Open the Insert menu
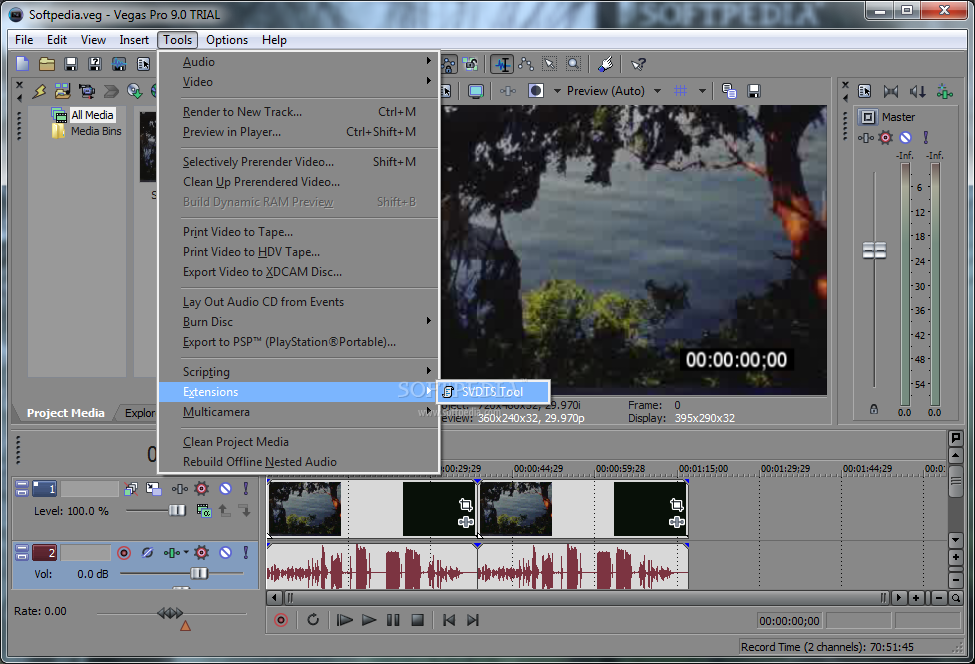The height and width of the screenshot is (664, 975). click(134, 40)
